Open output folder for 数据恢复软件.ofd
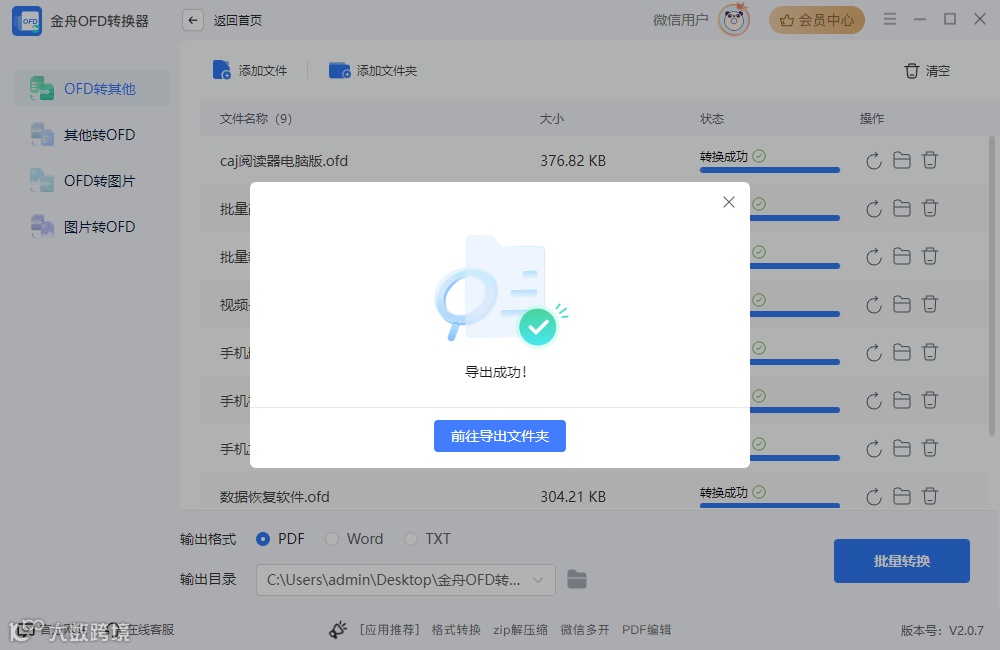This screenshot has width=1000, height=650. coord(902,496)
